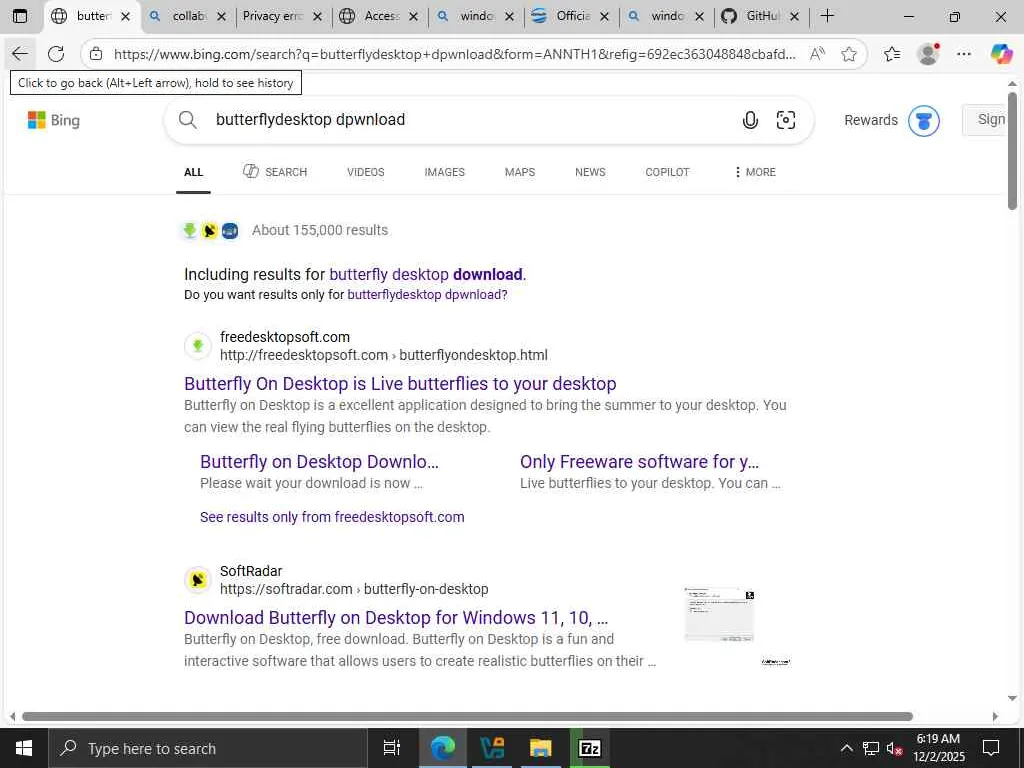The image size is (1024, 768).
Task: Open Task View on the taskbar
Action: [x=392, y=748]
